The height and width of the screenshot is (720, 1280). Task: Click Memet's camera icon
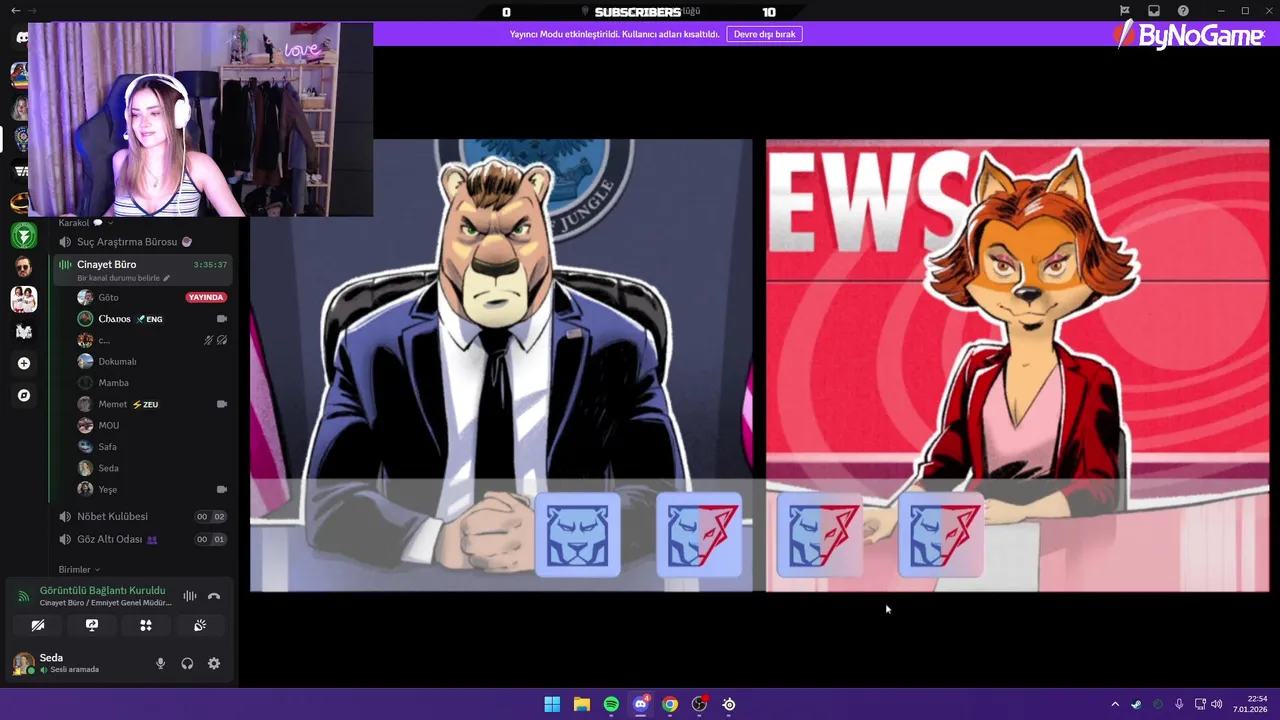221,404
